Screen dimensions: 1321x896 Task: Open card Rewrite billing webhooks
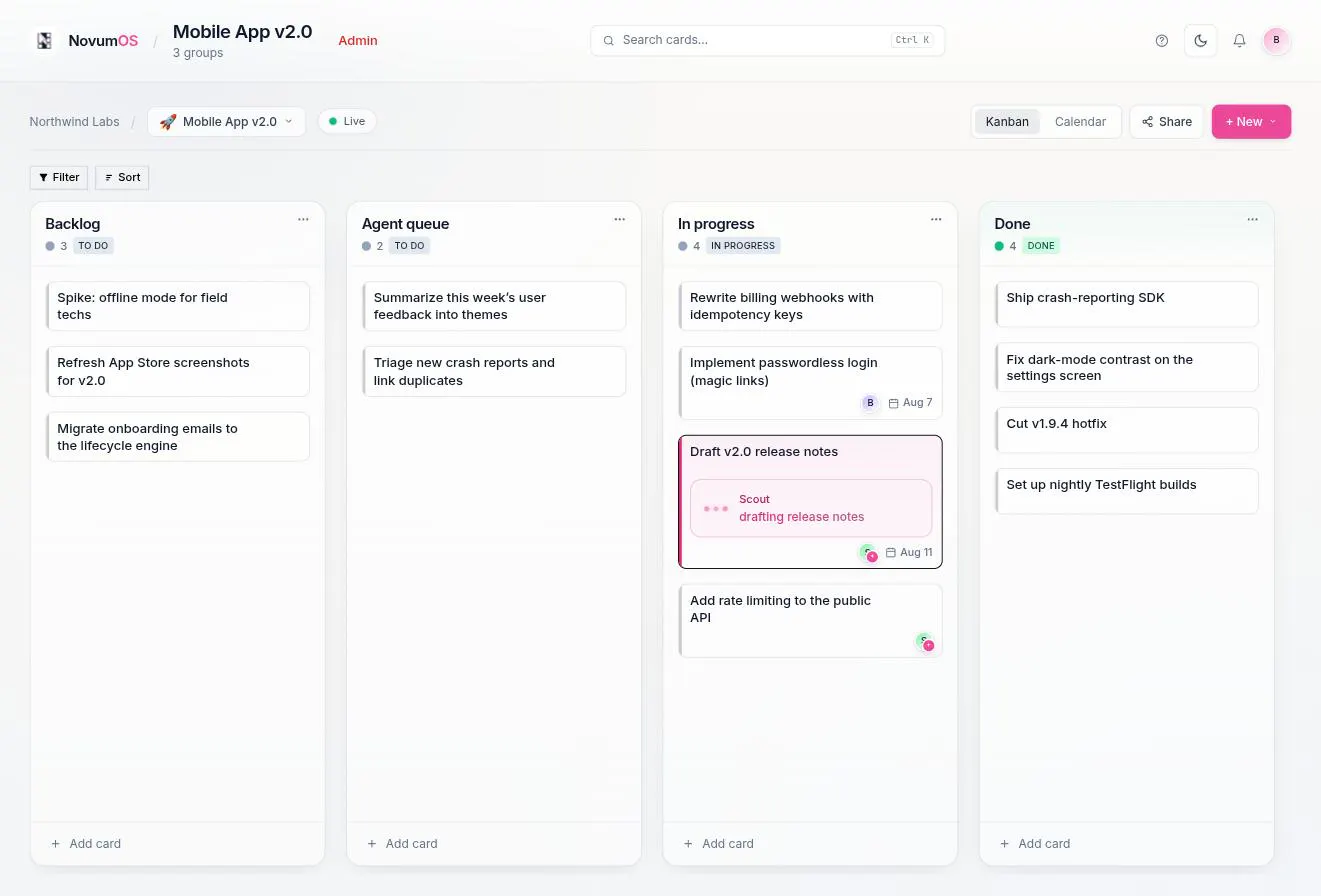tap(810, 306)
